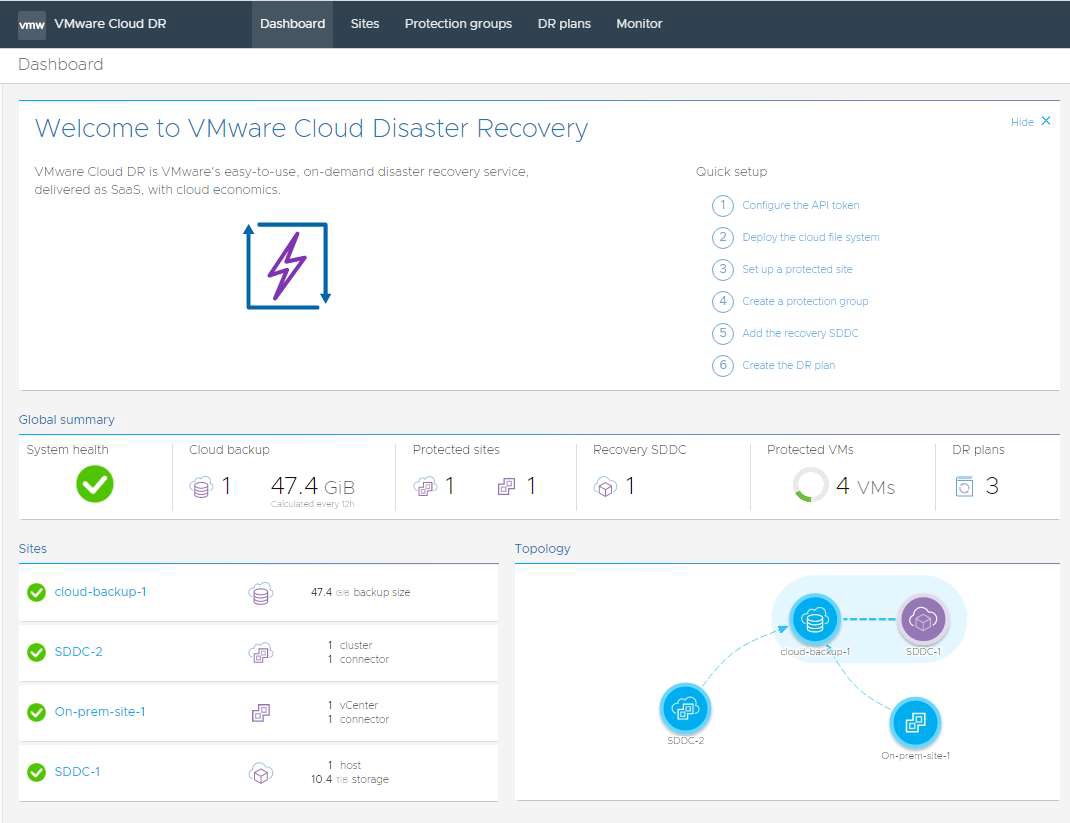Click the Recovery SDDC cube icon in summary

pyautogui.click(x=605, y=487)
